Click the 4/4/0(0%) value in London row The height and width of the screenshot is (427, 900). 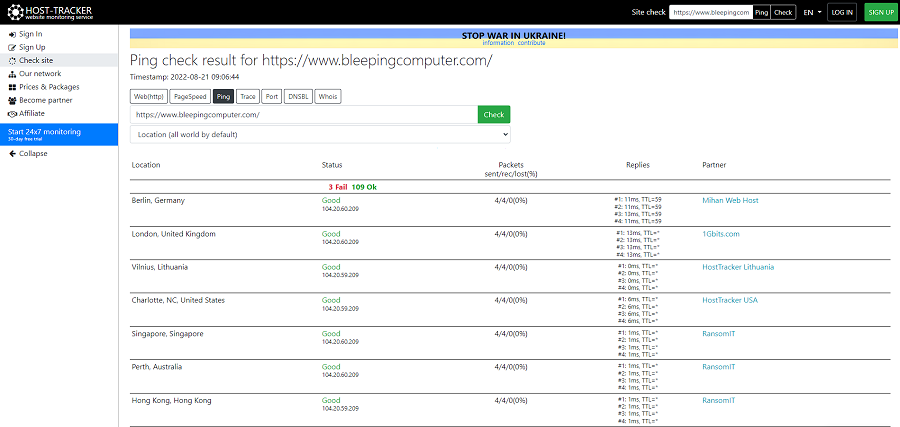tap(511, 234)
